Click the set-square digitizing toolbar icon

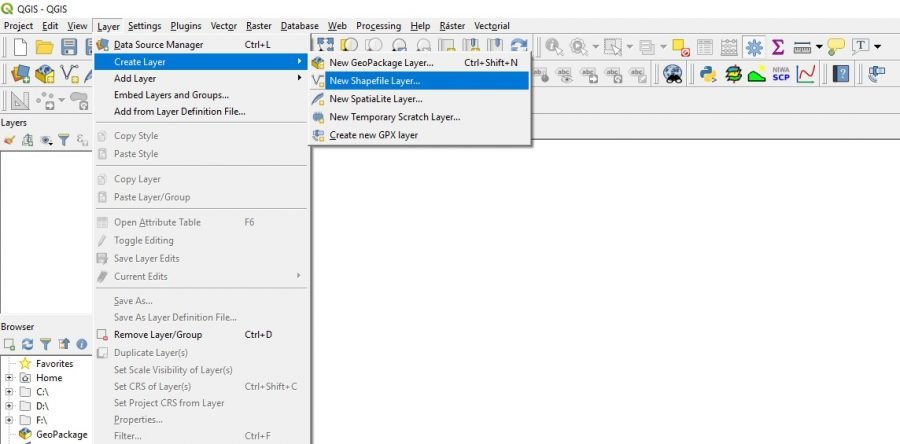[x=20, y=100]
